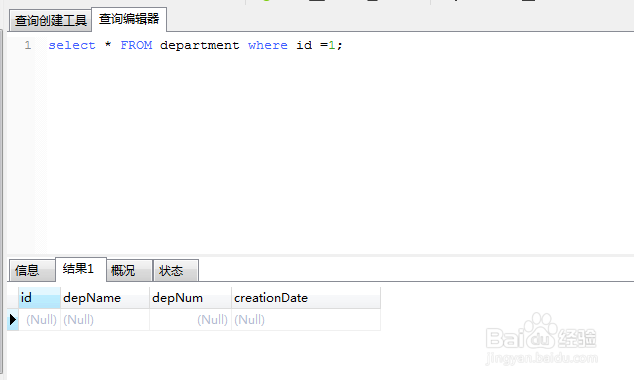
Task: Open the 信息 results tab
Action: [32, 270]
